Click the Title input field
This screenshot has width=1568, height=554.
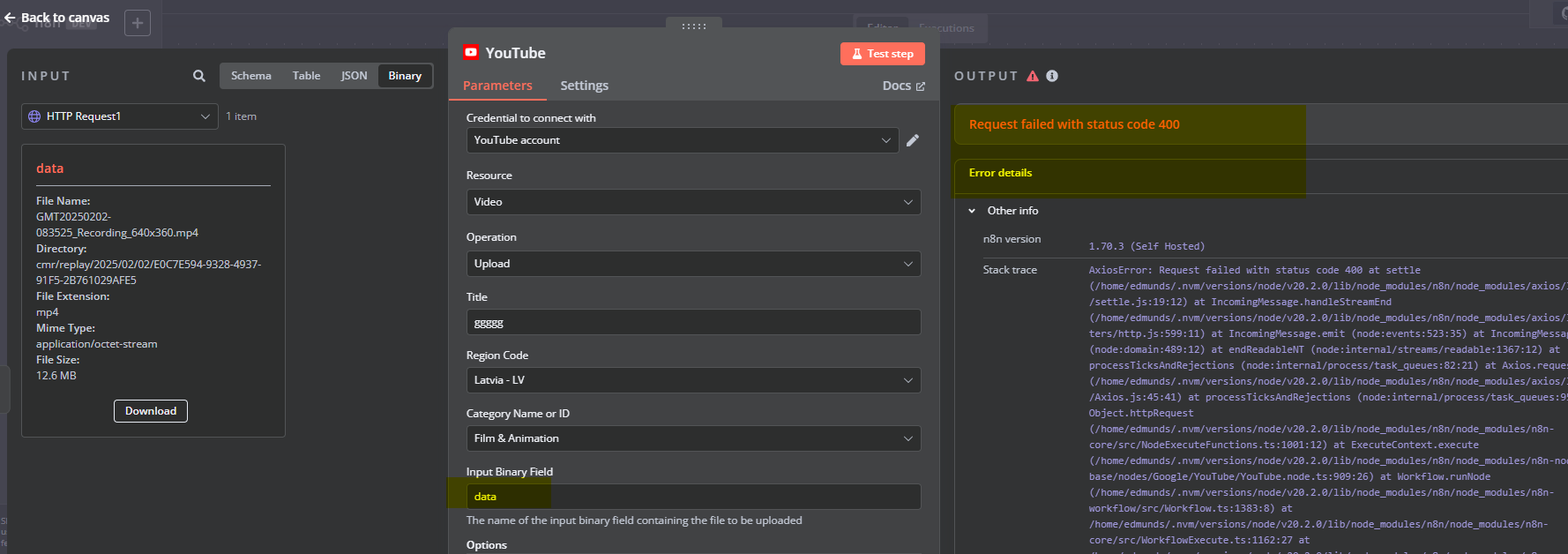coord(694,322)
